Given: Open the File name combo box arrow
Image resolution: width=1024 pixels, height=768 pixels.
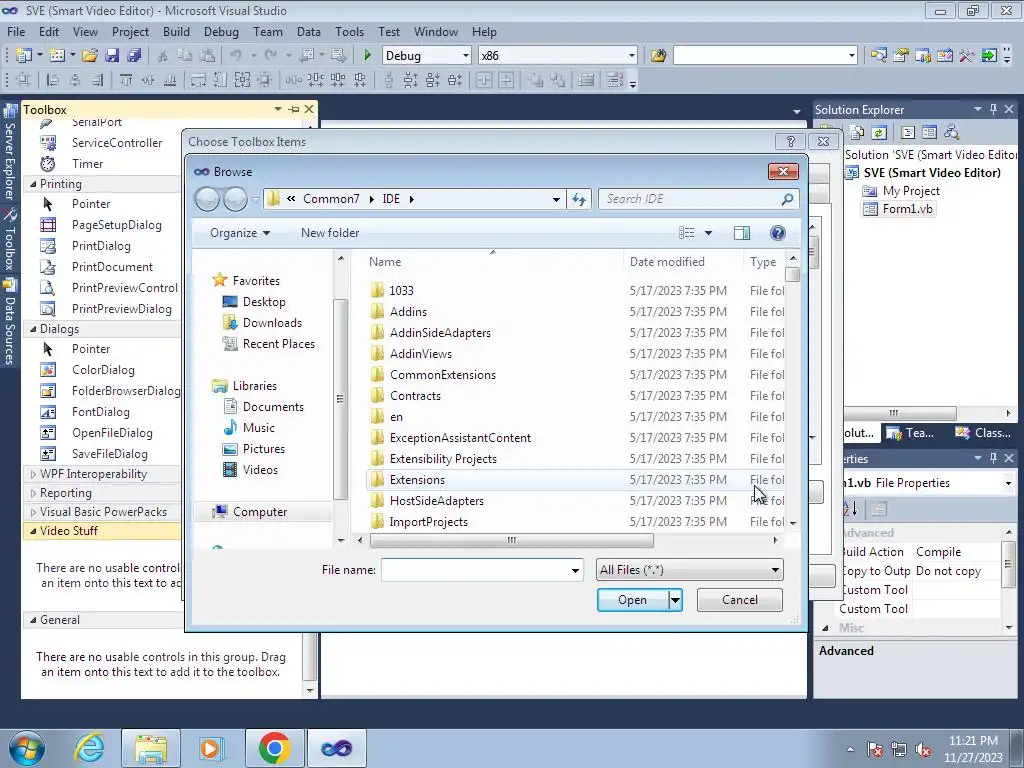Looking at the screenshot, I should [x=575, y=570].
